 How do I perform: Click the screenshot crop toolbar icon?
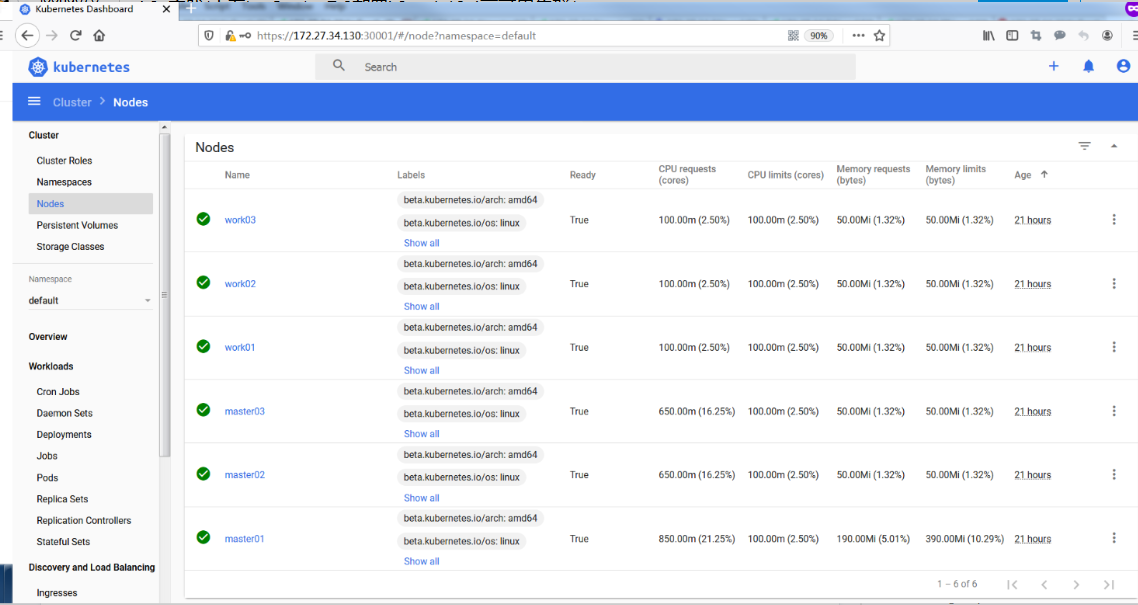pyautogui.click(x=1036, y=35)
